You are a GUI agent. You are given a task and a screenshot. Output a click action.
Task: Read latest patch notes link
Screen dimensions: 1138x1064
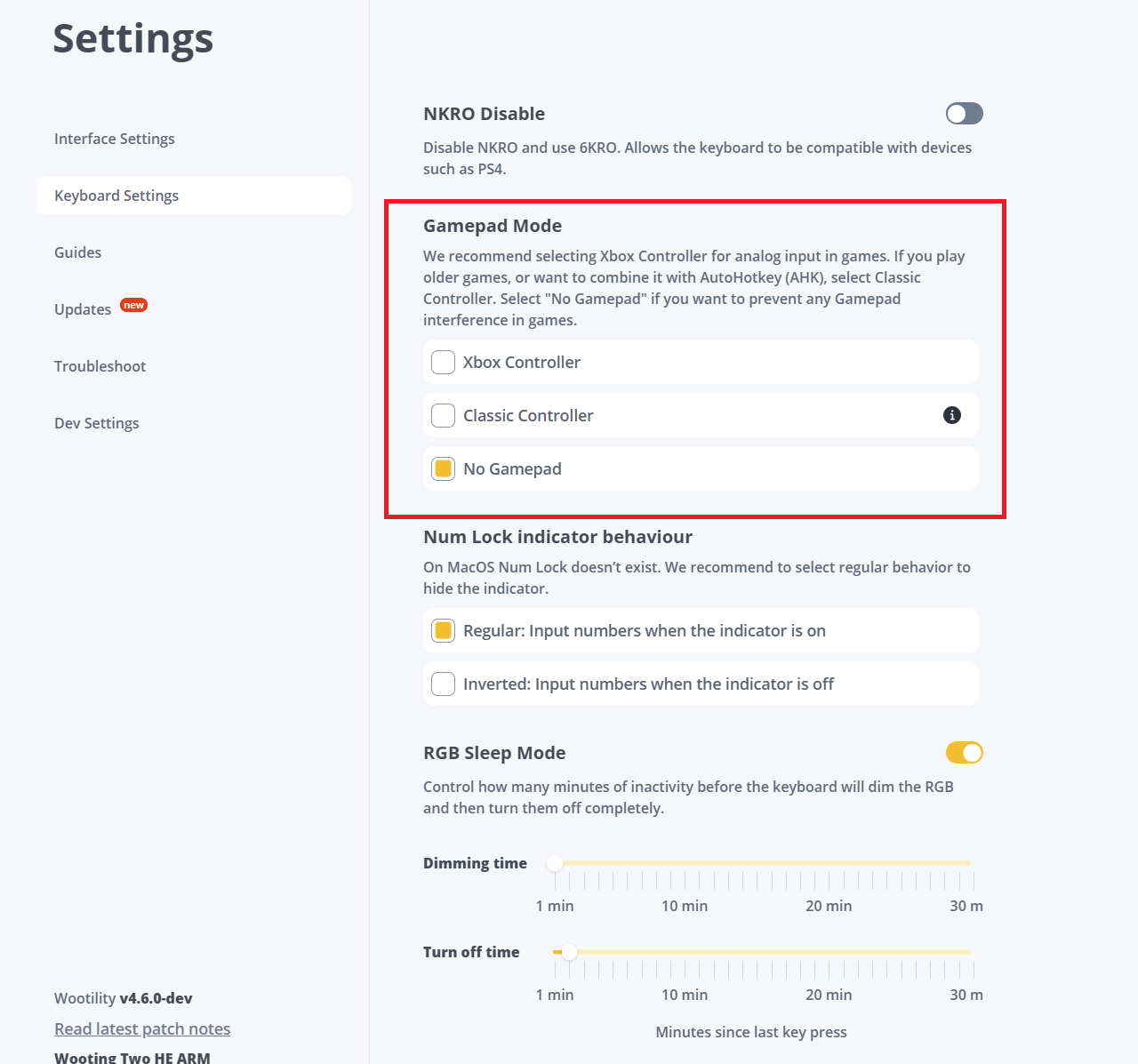142,1028
